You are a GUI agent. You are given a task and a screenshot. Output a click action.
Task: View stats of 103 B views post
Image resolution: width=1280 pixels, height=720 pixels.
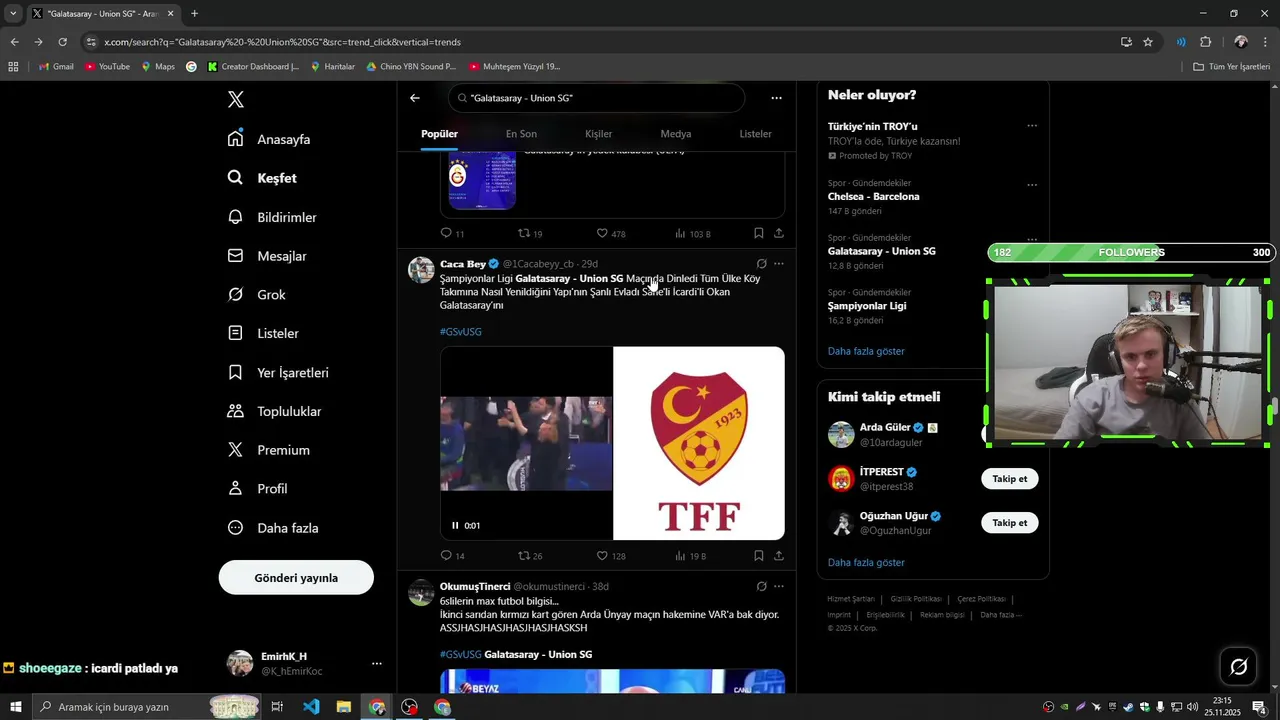pyautogui.click(x=692, y=233)
